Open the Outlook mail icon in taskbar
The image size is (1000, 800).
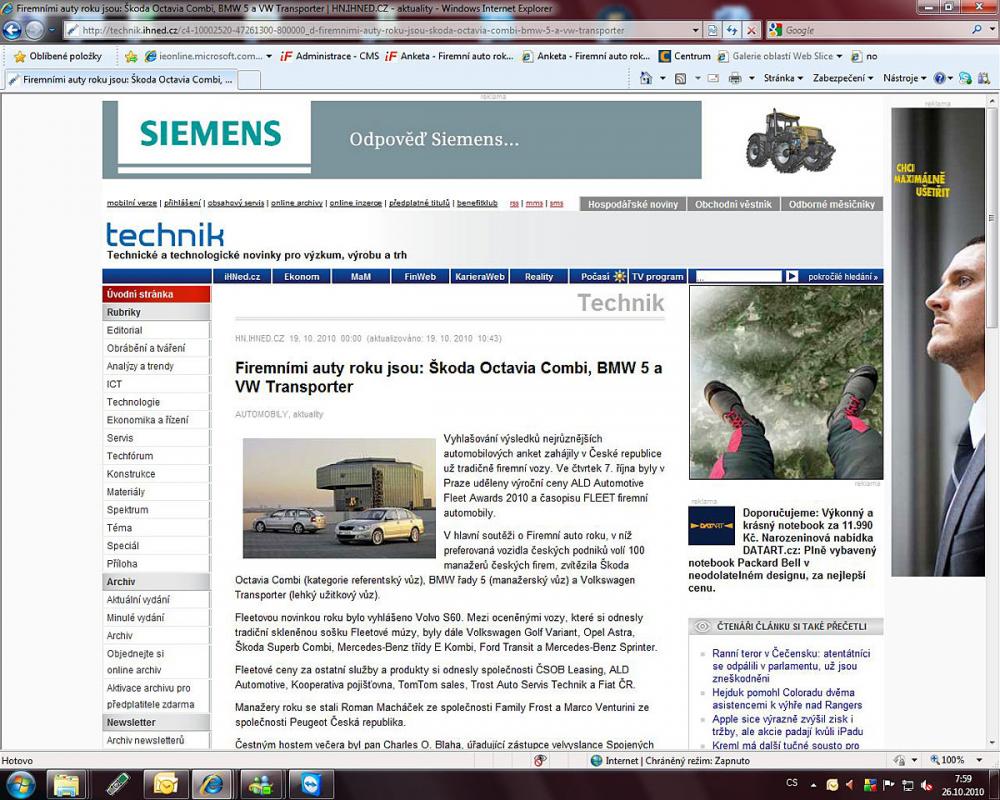(x=165, y=784)
